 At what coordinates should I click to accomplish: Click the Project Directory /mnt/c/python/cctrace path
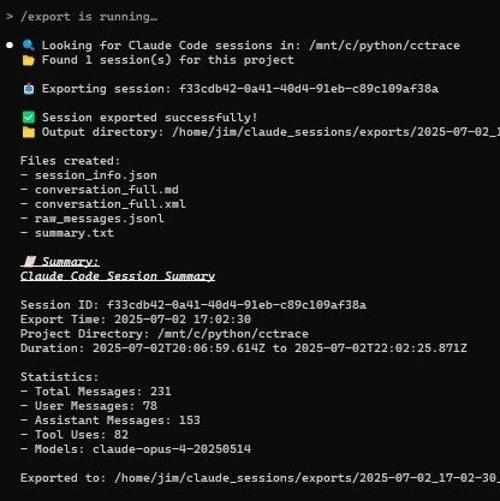click(x=233, y=334)
